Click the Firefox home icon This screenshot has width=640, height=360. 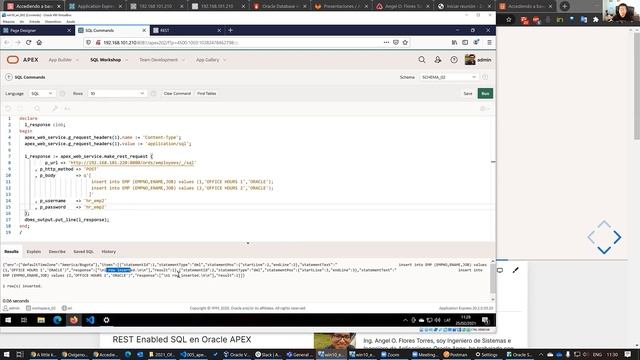[39, 42]
